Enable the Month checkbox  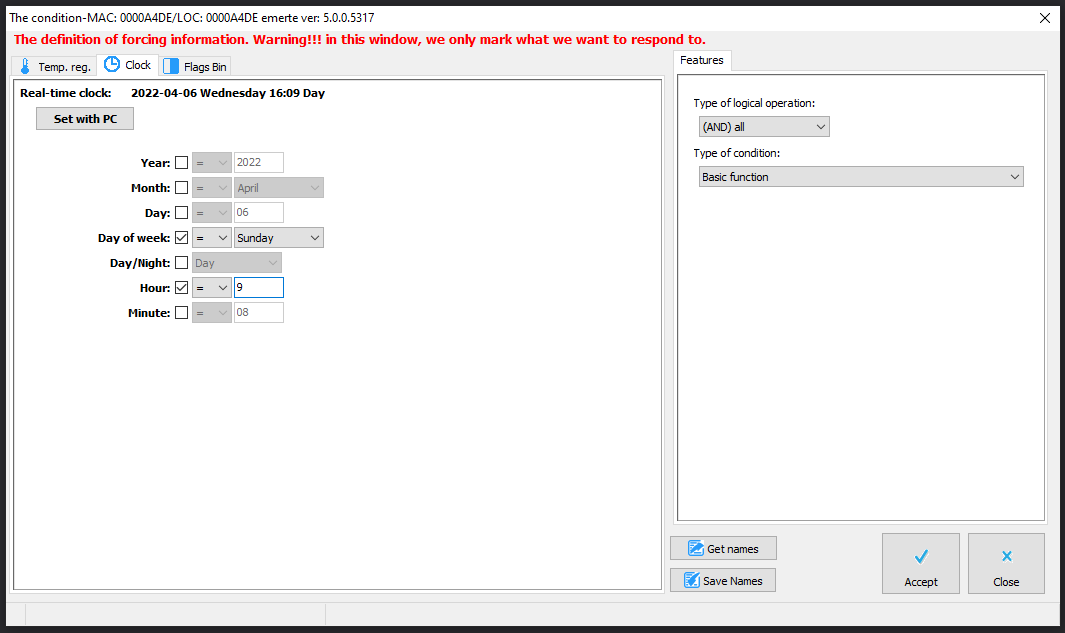[181, 187]
